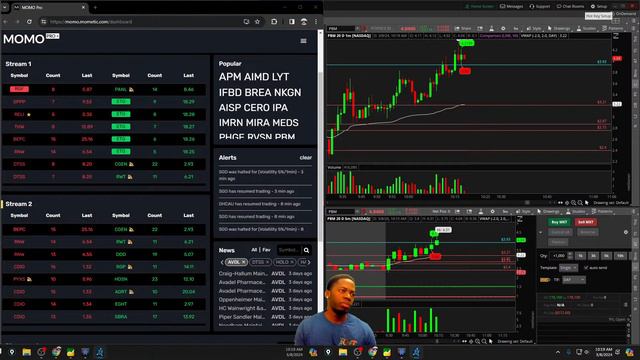The height and width of the screenshot is (360, 640).
Task: Bookmark this page with the star icon
Action: tap(257, 22)
